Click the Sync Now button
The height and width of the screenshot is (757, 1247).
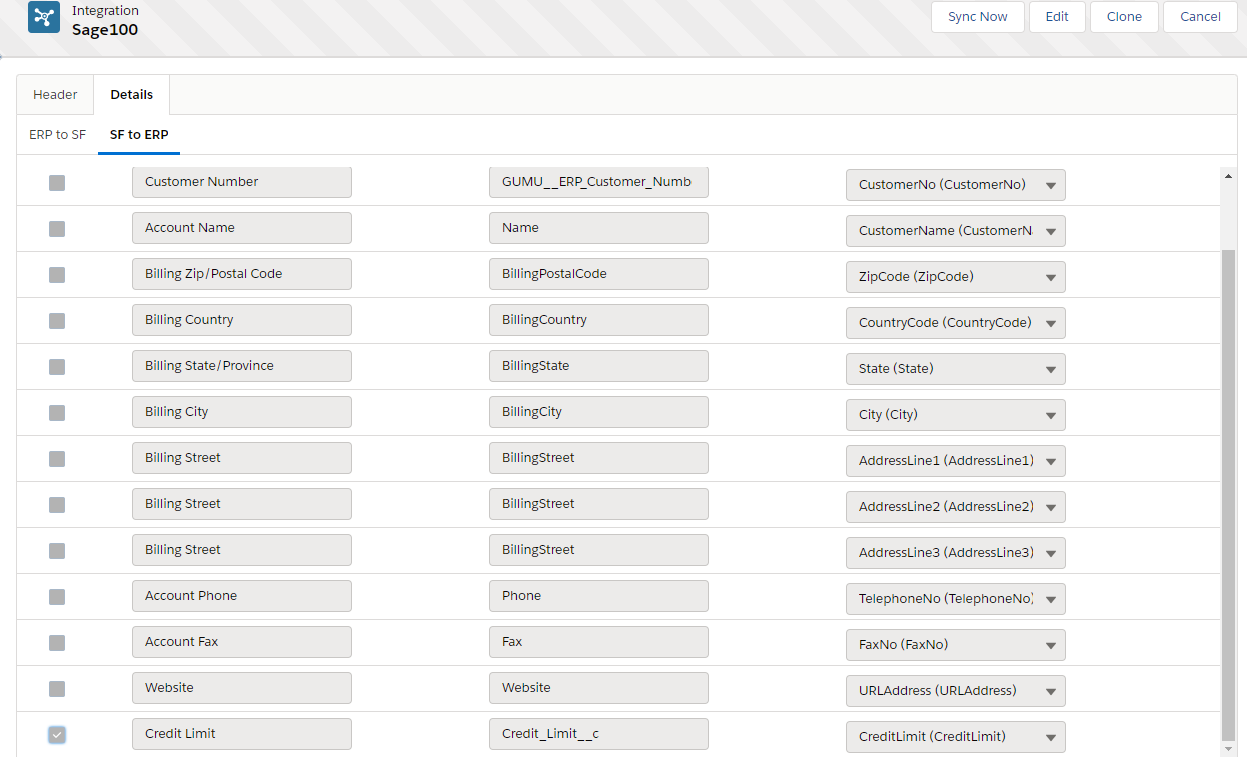978,17
